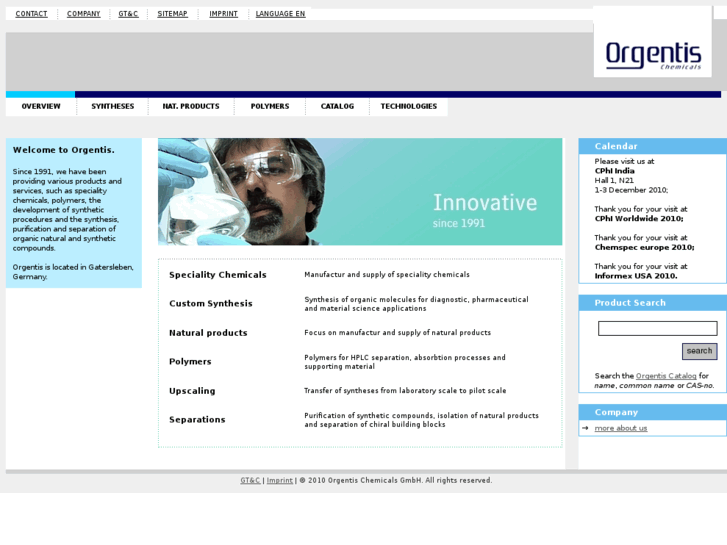Click the Informex USA 2010 entry
This screenshot has height=545, width=727.
point(636,276)
